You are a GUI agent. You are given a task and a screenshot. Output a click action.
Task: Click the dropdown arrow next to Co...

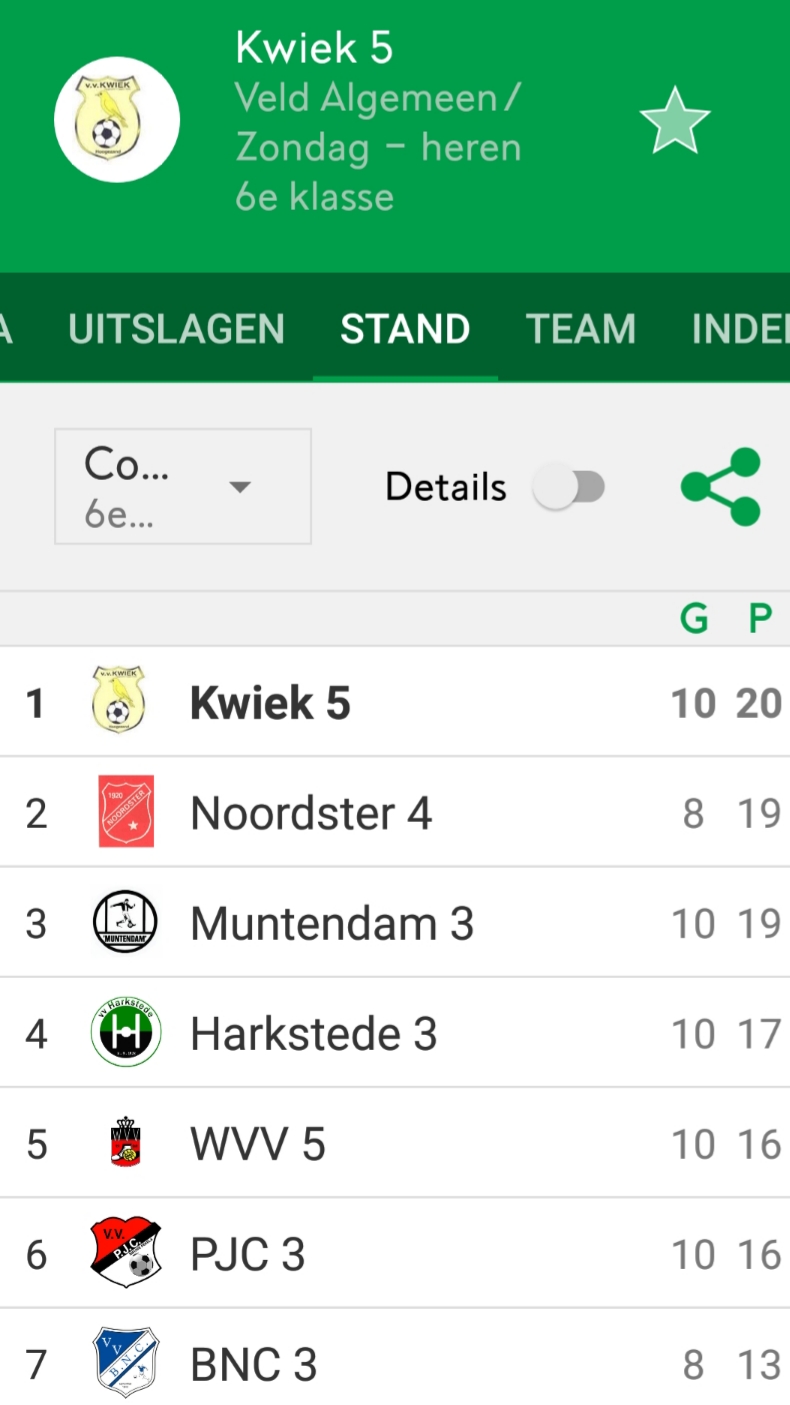click(x=239, y=488)
